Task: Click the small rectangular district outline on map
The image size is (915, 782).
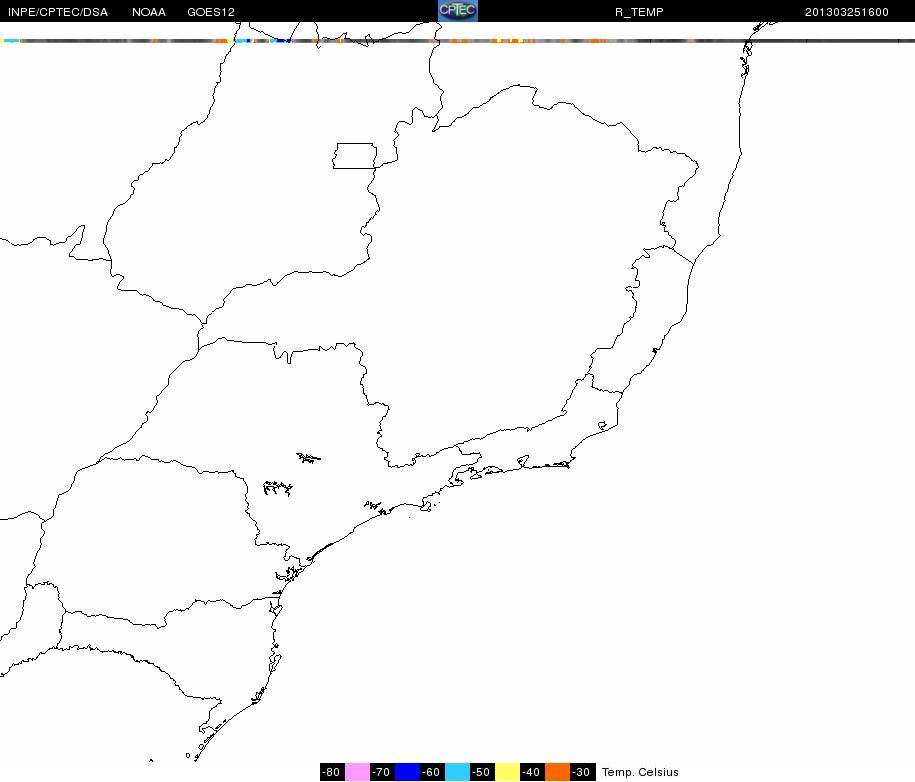Action: pyautogui.click(x=355, y=156)
